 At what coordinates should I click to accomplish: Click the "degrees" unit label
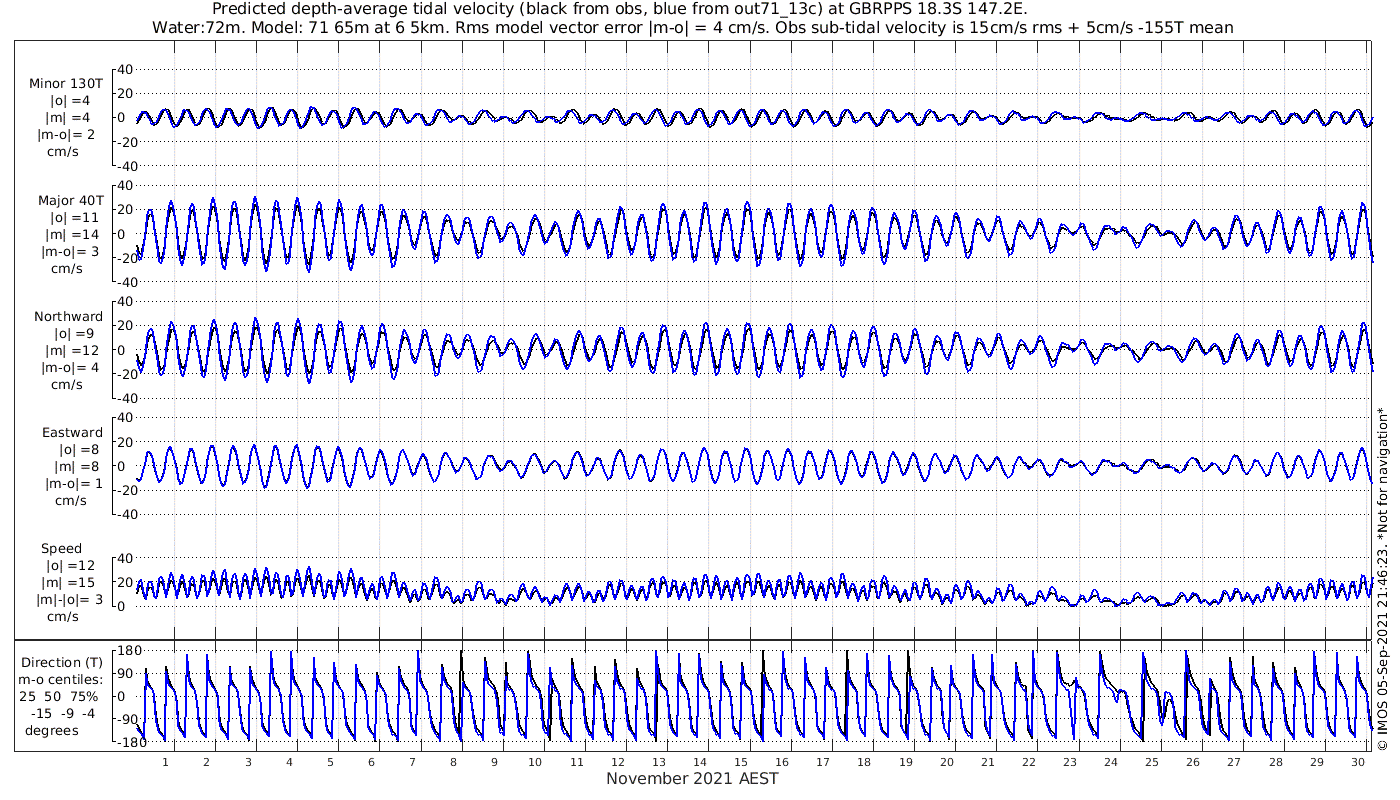(52, 730)
